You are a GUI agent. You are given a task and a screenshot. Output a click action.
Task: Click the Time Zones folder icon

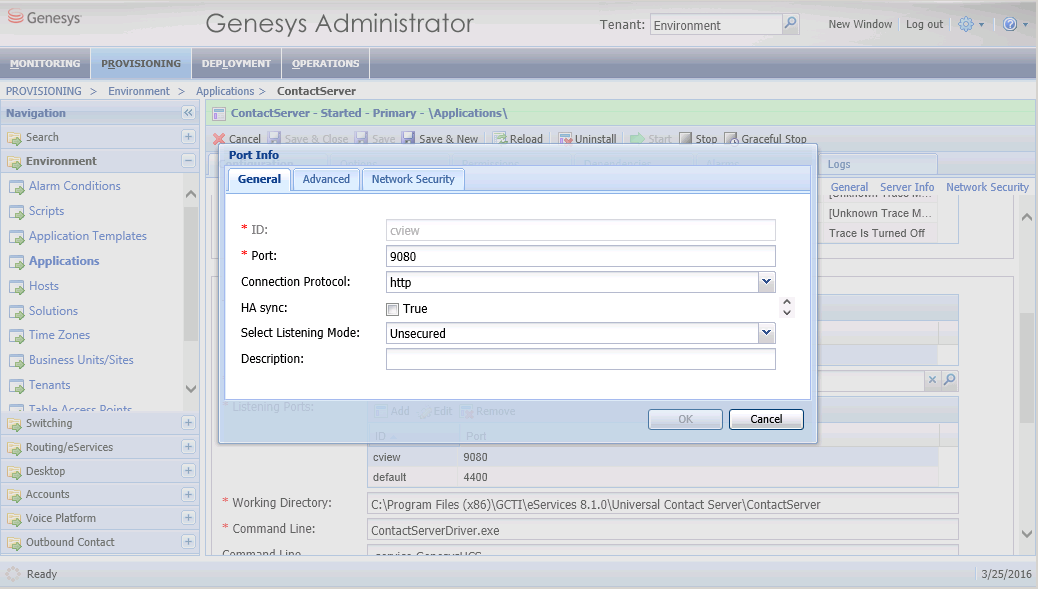tap(17, 336)
